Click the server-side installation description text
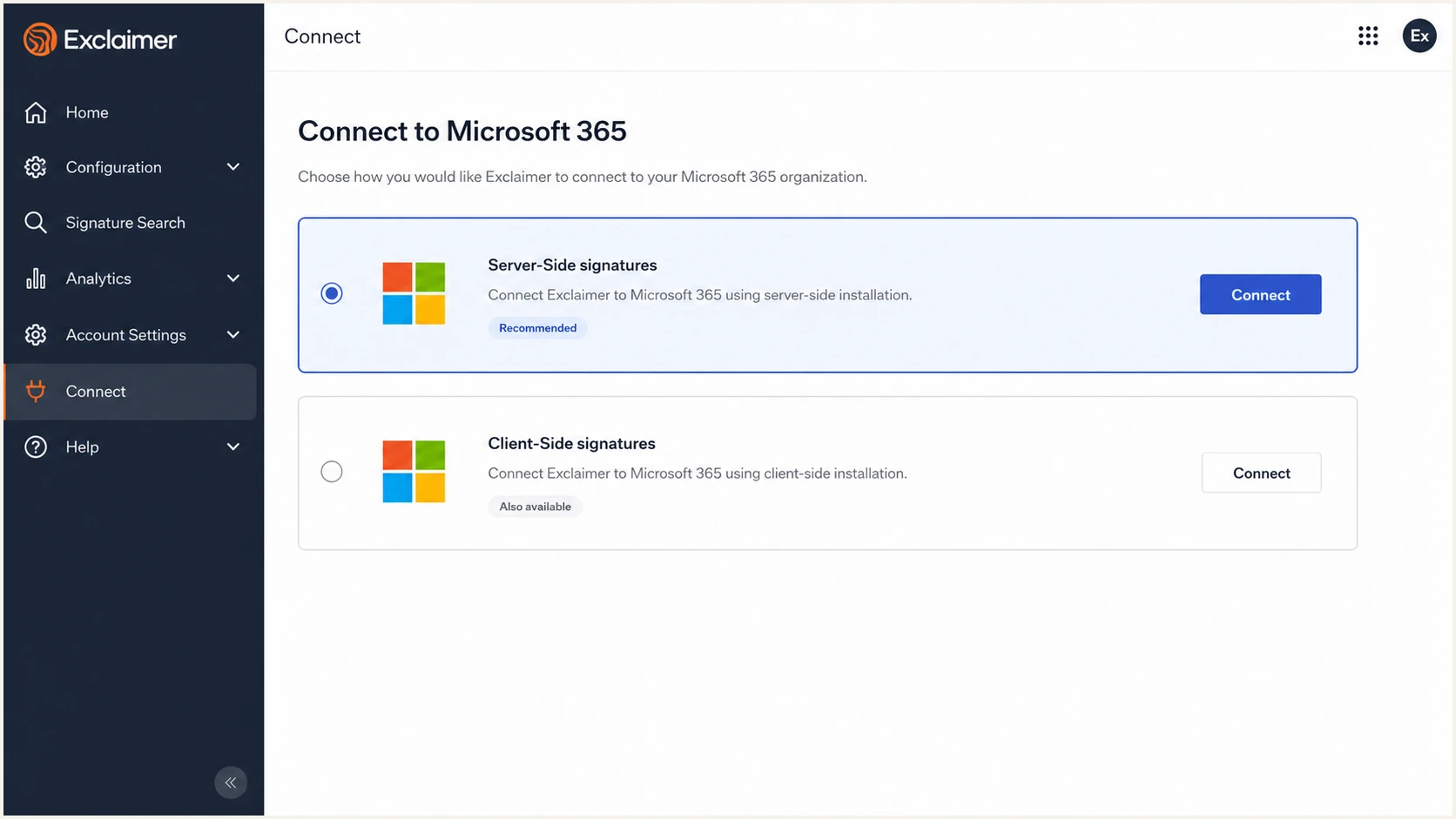 [700, 295]
